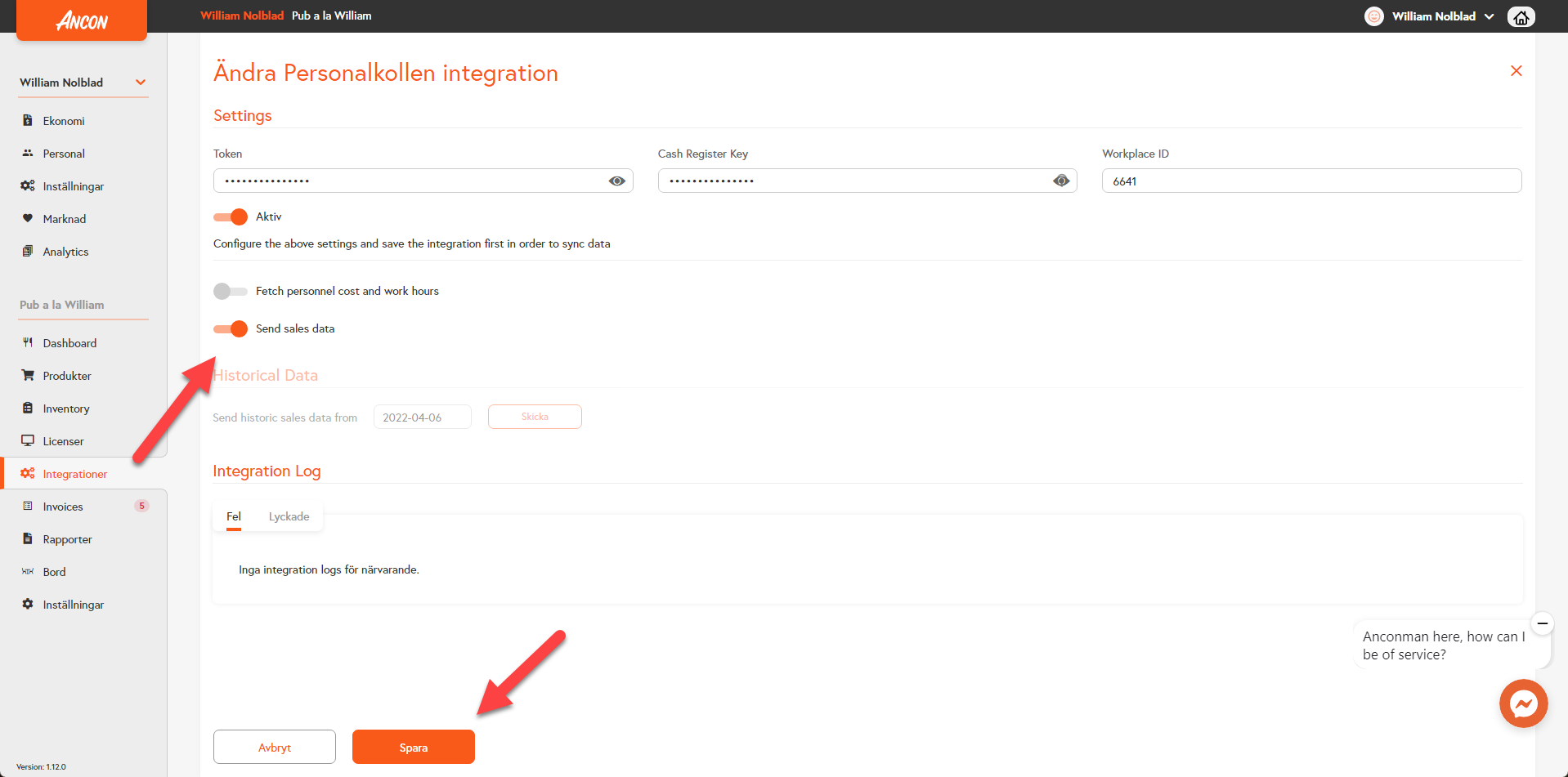Click the Inventory icon
This screenshot has height=777, width=1568.
28,408
